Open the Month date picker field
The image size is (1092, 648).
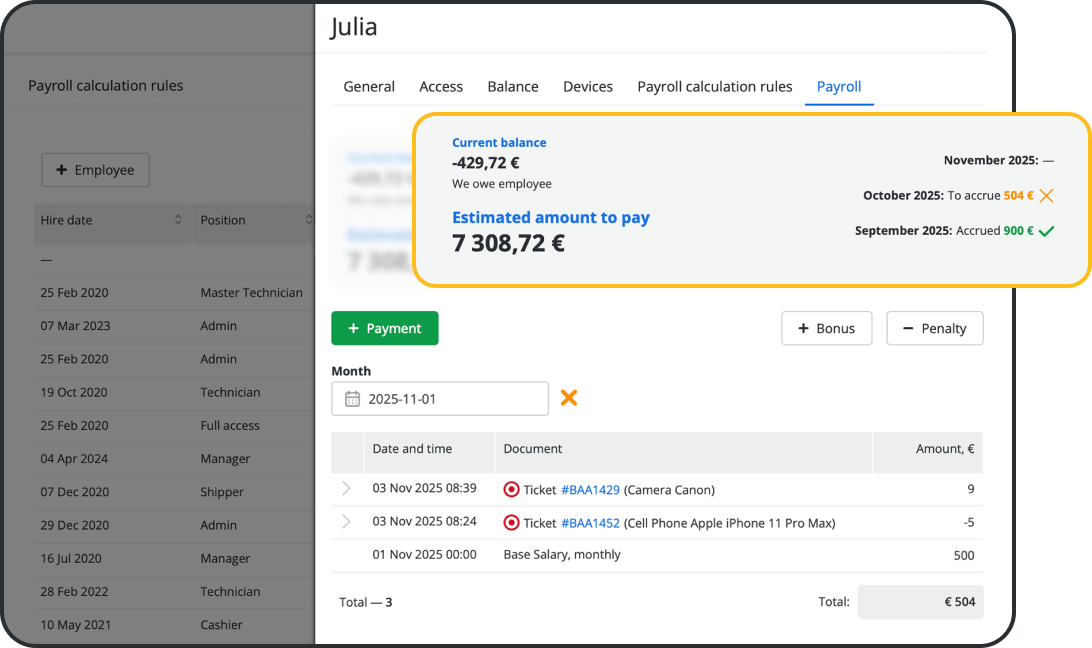pyautogui.click(x=440, y=398)
